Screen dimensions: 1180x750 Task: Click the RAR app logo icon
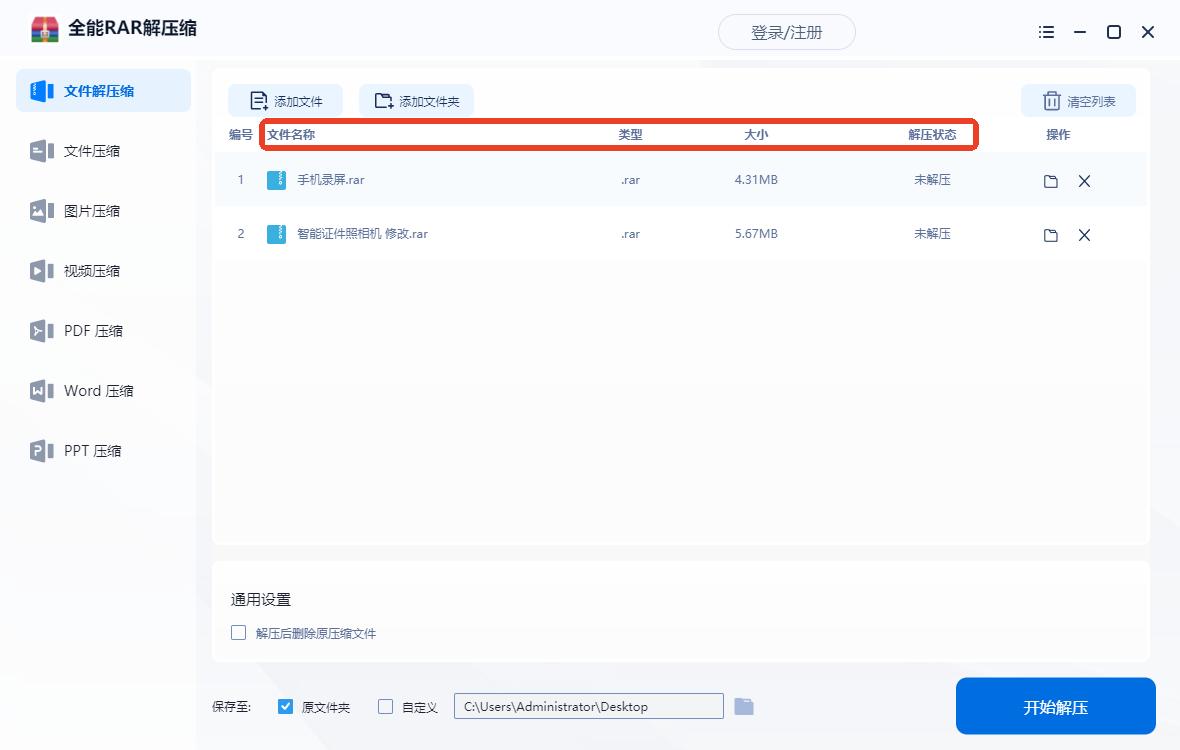[x=44, y=29]
